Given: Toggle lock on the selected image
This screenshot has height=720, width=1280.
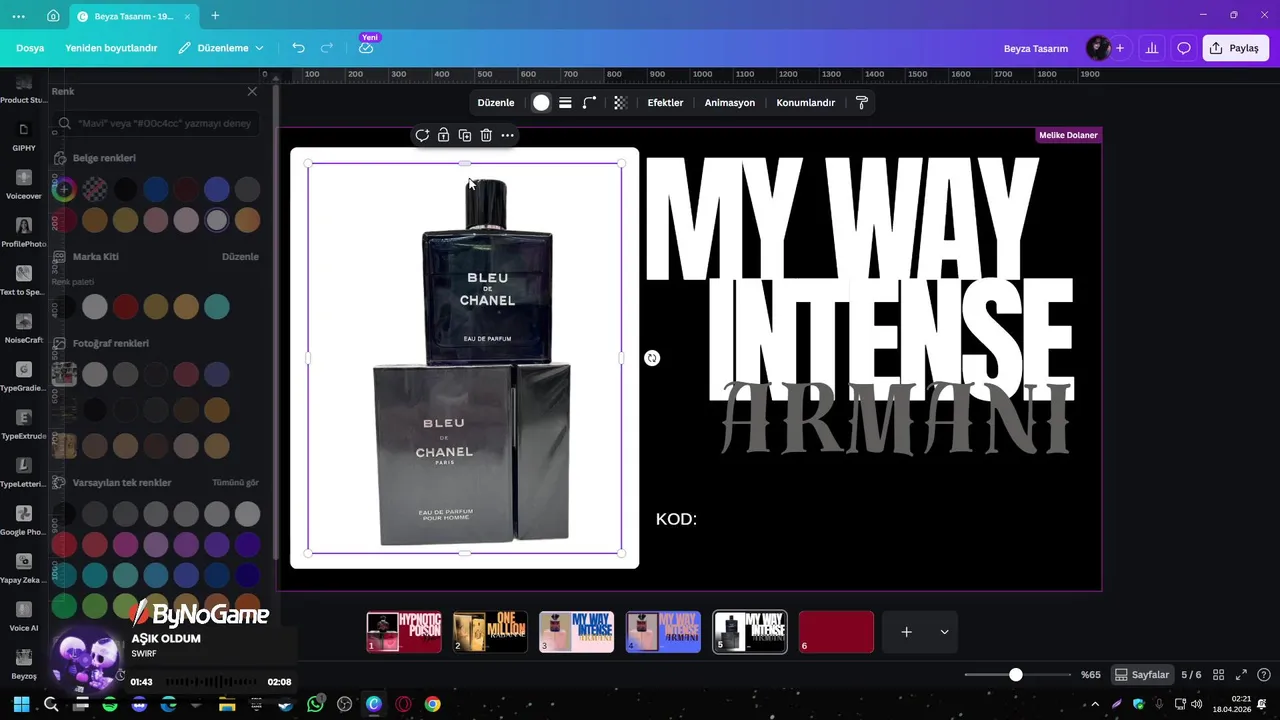Looking at the screenshot, I should 443,135.
